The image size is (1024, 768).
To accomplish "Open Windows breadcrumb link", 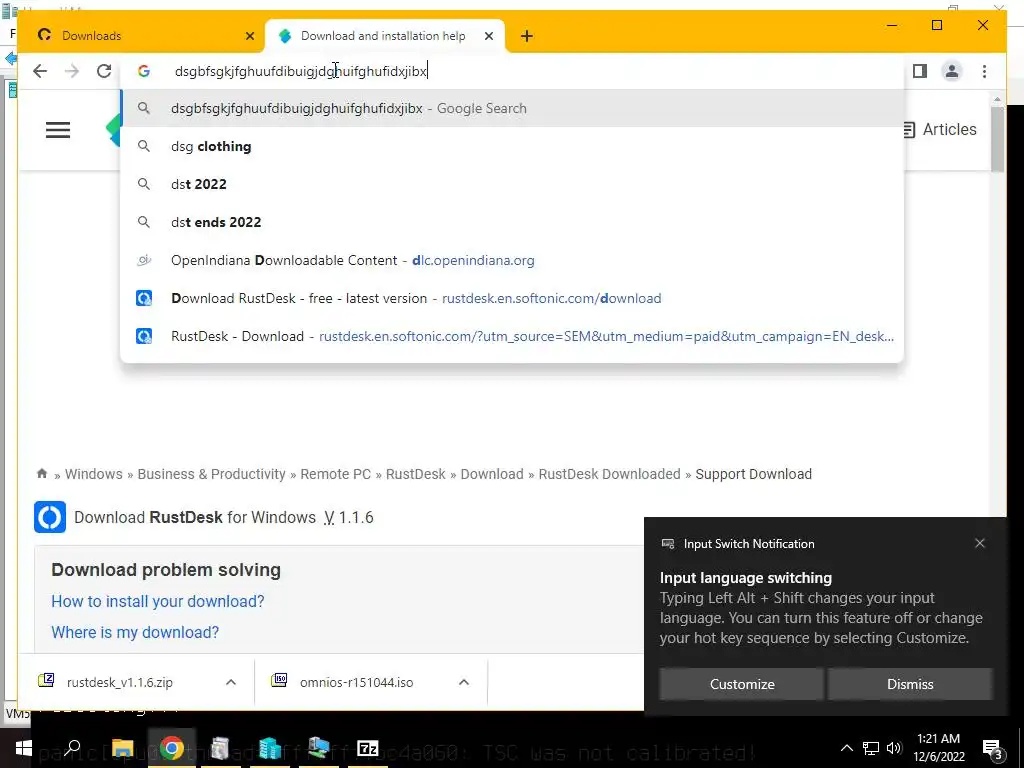I will [93, 474].
